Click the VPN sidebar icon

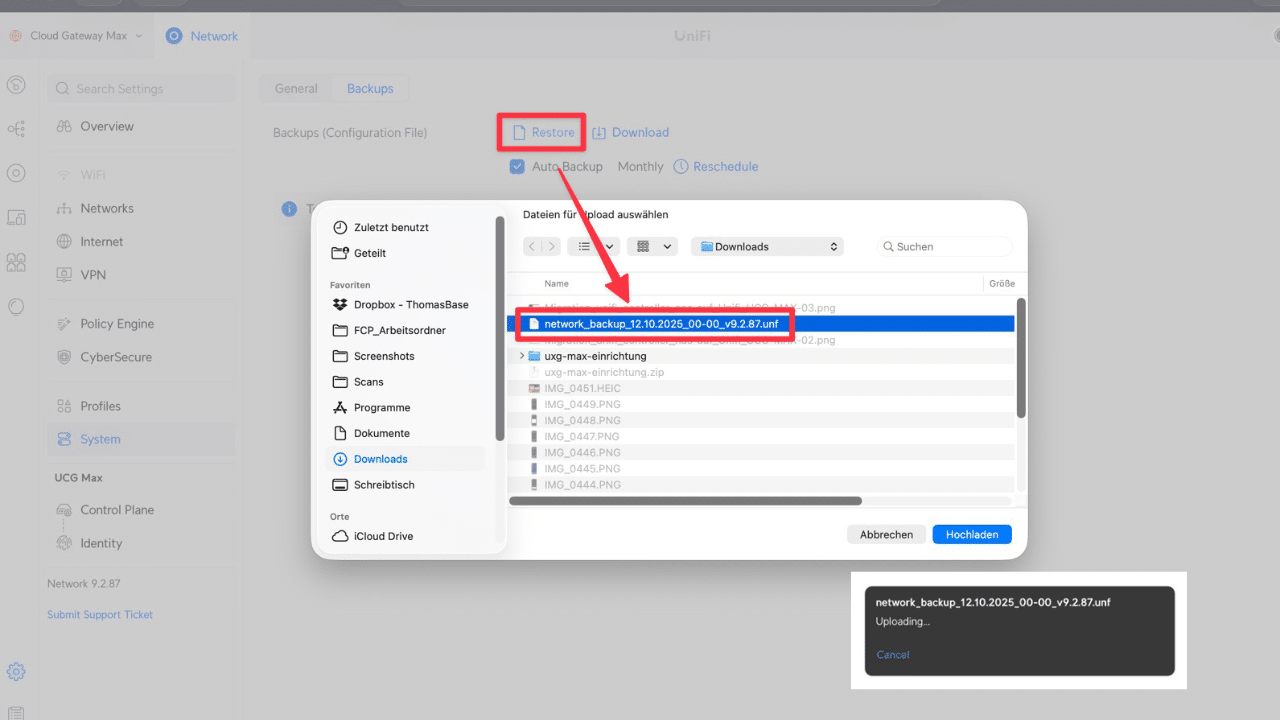[64, 274]
